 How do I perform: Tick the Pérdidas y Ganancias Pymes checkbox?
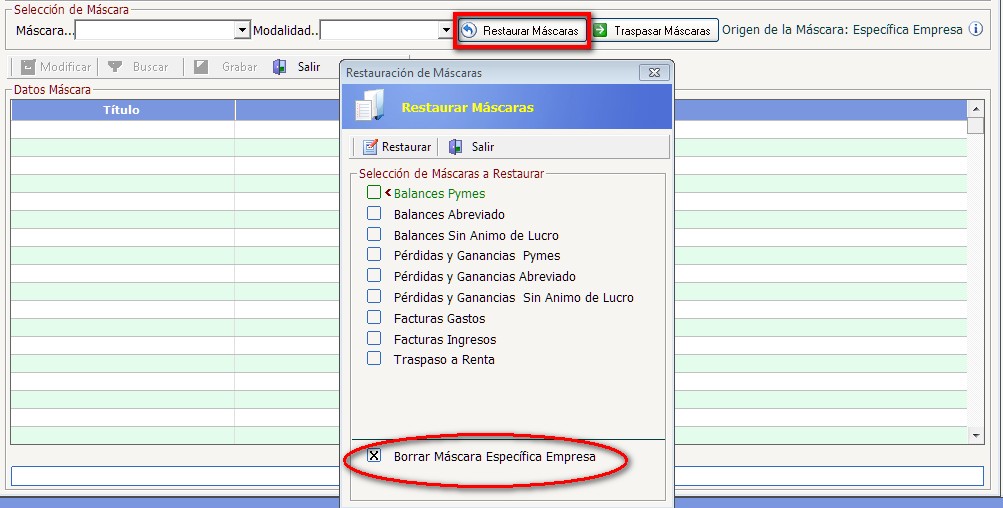(x=374, y=255)
